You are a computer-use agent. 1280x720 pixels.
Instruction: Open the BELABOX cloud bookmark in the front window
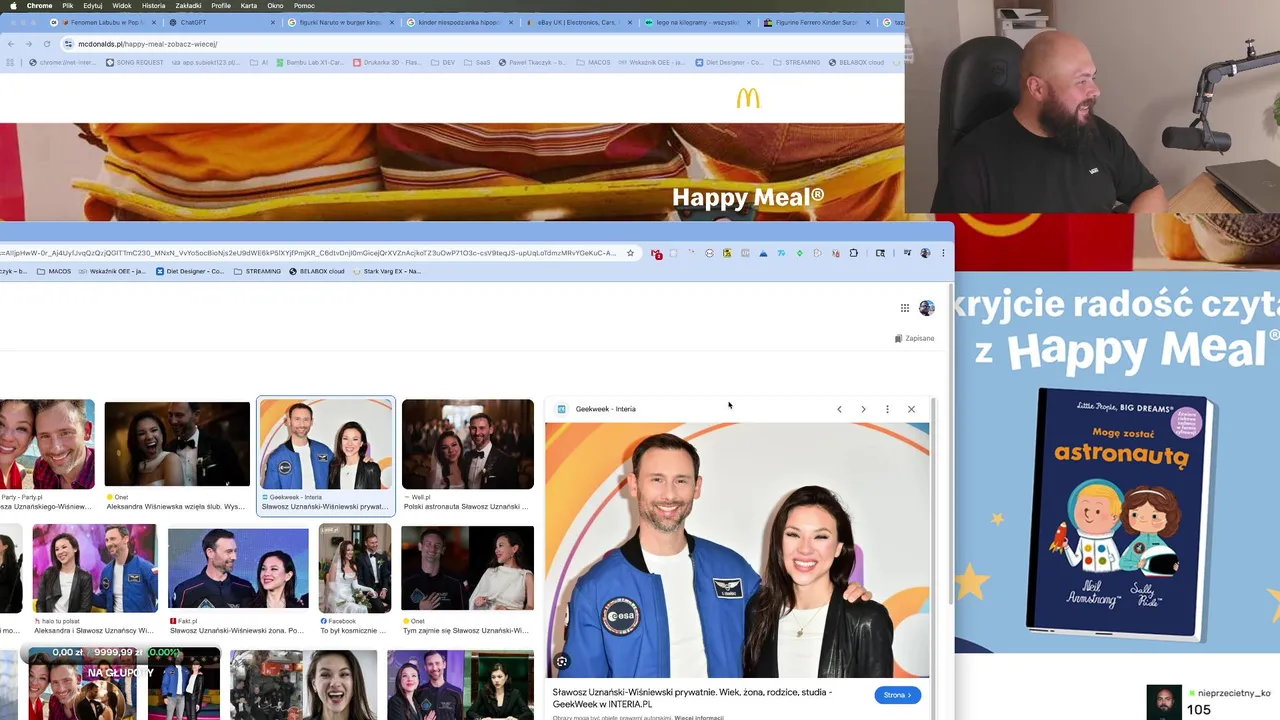coord(317,271)
